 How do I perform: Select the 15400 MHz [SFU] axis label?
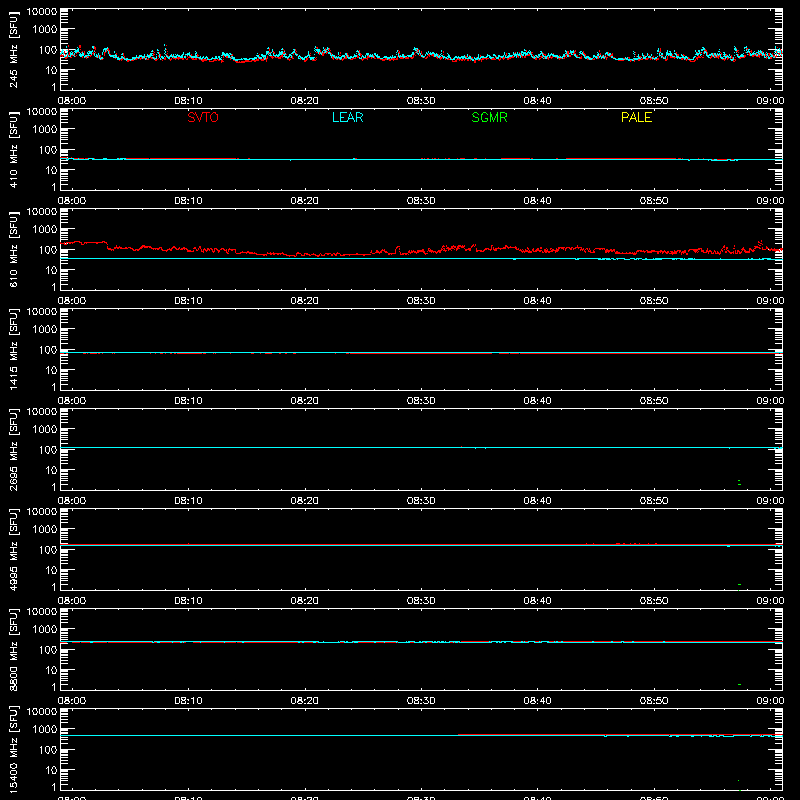point(13,749)
